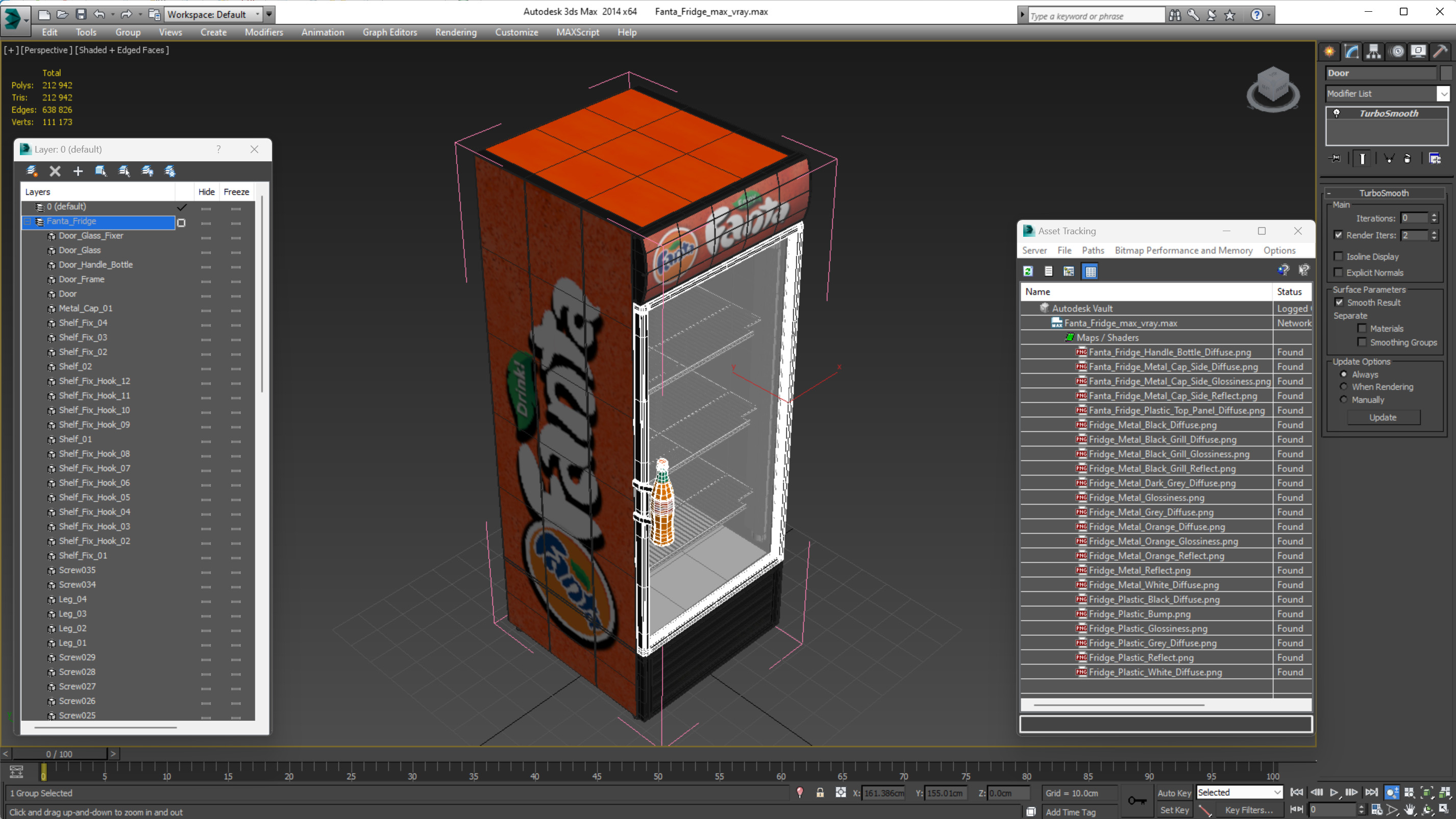The image size is (1456, 819).
Task: Click Configure Modifier Sets icon
Action: [x=1435, y=158]
